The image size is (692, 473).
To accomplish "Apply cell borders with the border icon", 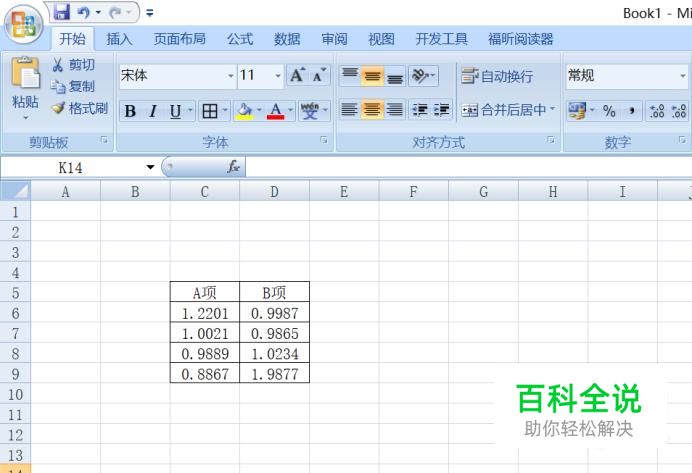I will tap(210, 111).
